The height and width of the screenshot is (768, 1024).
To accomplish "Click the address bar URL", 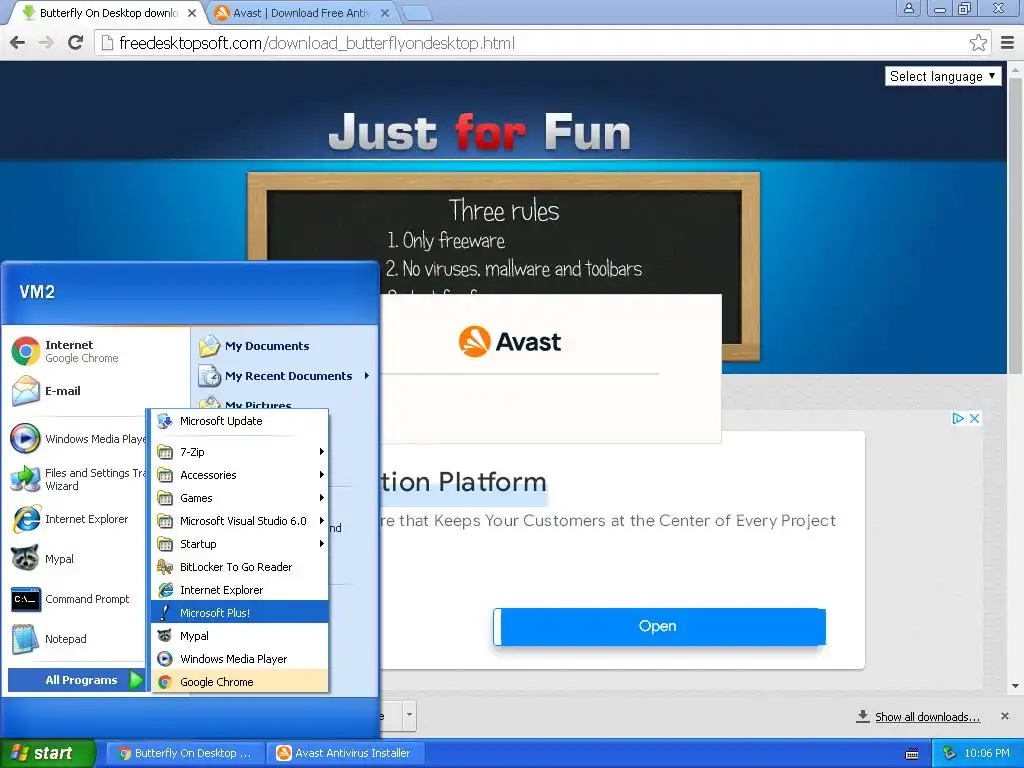I will (317, 43).
